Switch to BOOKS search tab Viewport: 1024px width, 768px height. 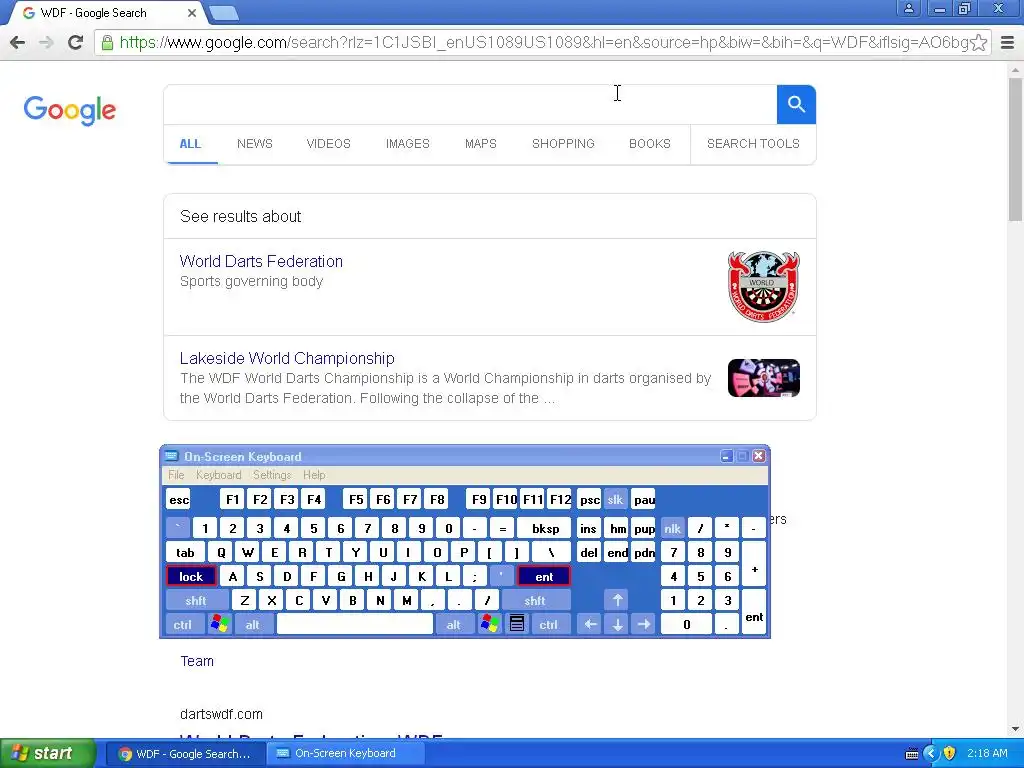[x=650, y=144]
